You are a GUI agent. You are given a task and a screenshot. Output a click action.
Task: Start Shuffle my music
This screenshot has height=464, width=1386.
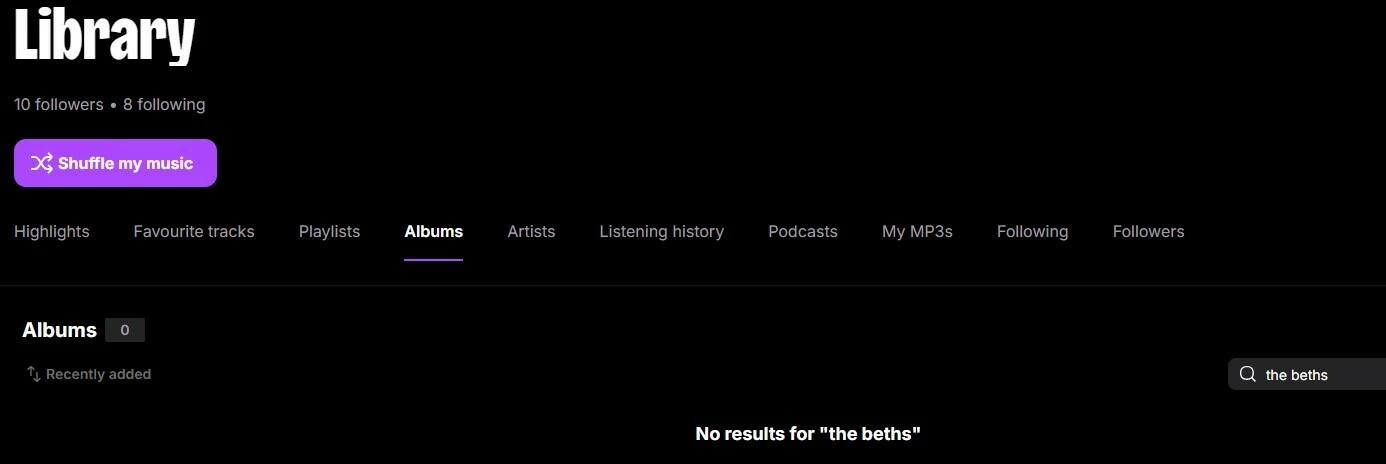(115, 163)
